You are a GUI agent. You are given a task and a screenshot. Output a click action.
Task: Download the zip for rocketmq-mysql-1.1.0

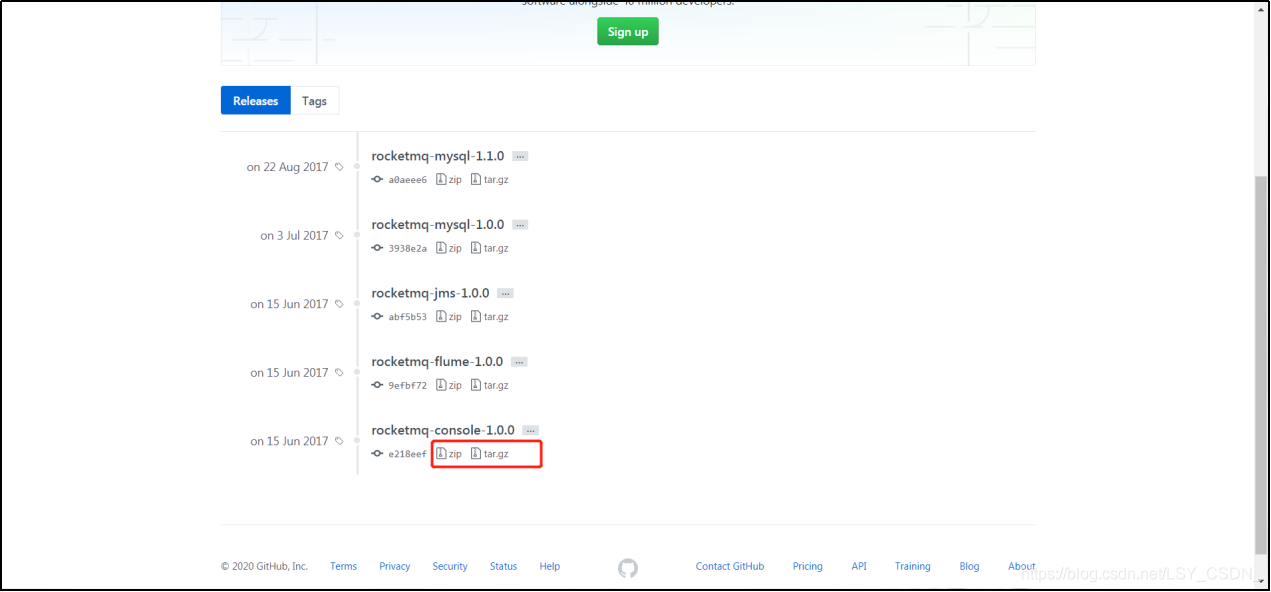[x=448, y=179]
